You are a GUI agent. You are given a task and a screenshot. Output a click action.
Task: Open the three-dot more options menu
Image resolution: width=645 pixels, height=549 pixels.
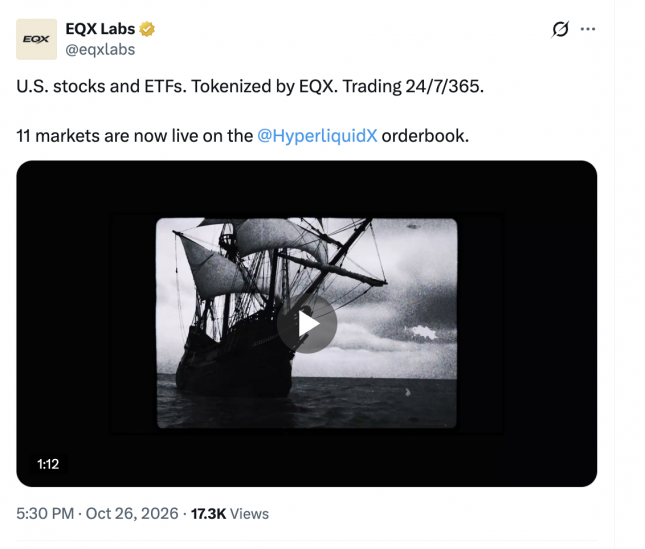pyautogui.click(x=588, y=29)
